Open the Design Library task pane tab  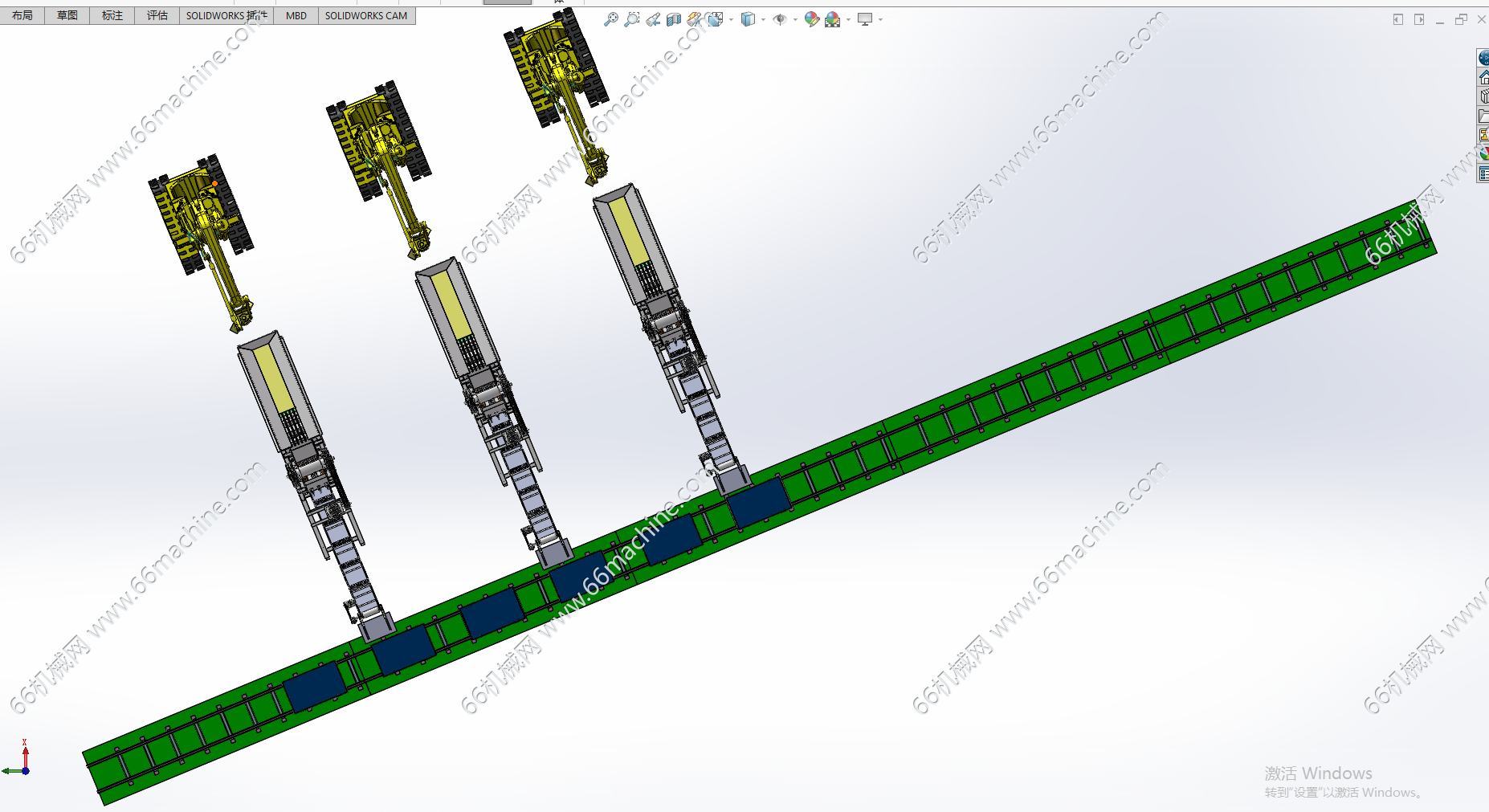click(1483, 96)
